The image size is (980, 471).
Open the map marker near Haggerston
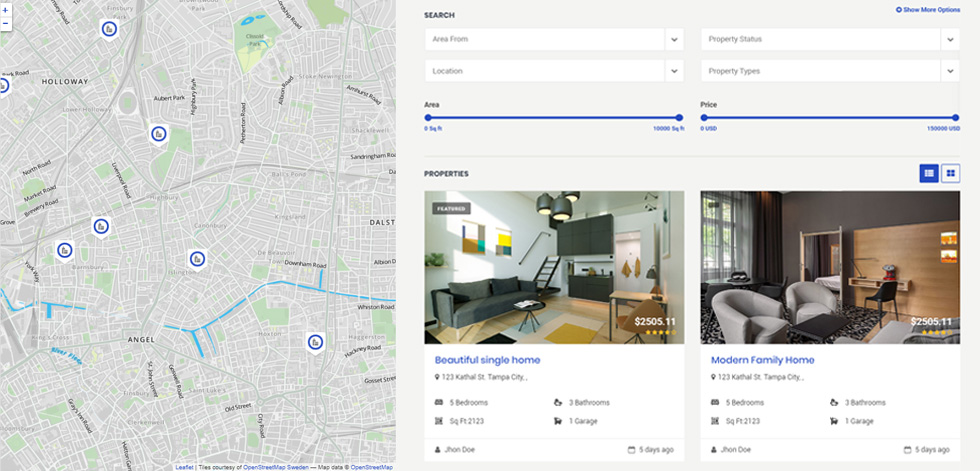pyautogui.click(x=316, y=342)
